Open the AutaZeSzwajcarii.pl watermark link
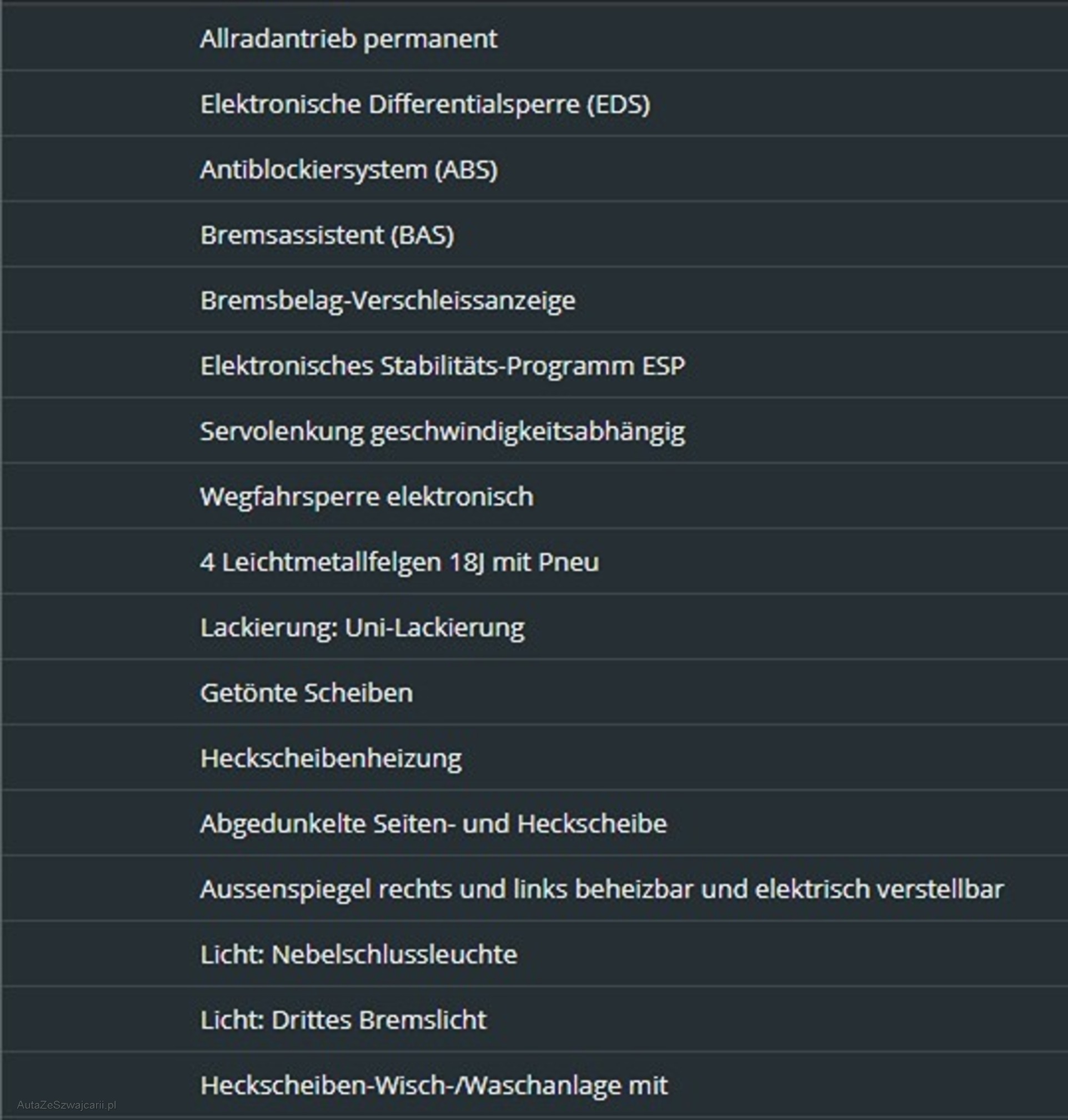1068x1120 pixels. coord(67,1105)
